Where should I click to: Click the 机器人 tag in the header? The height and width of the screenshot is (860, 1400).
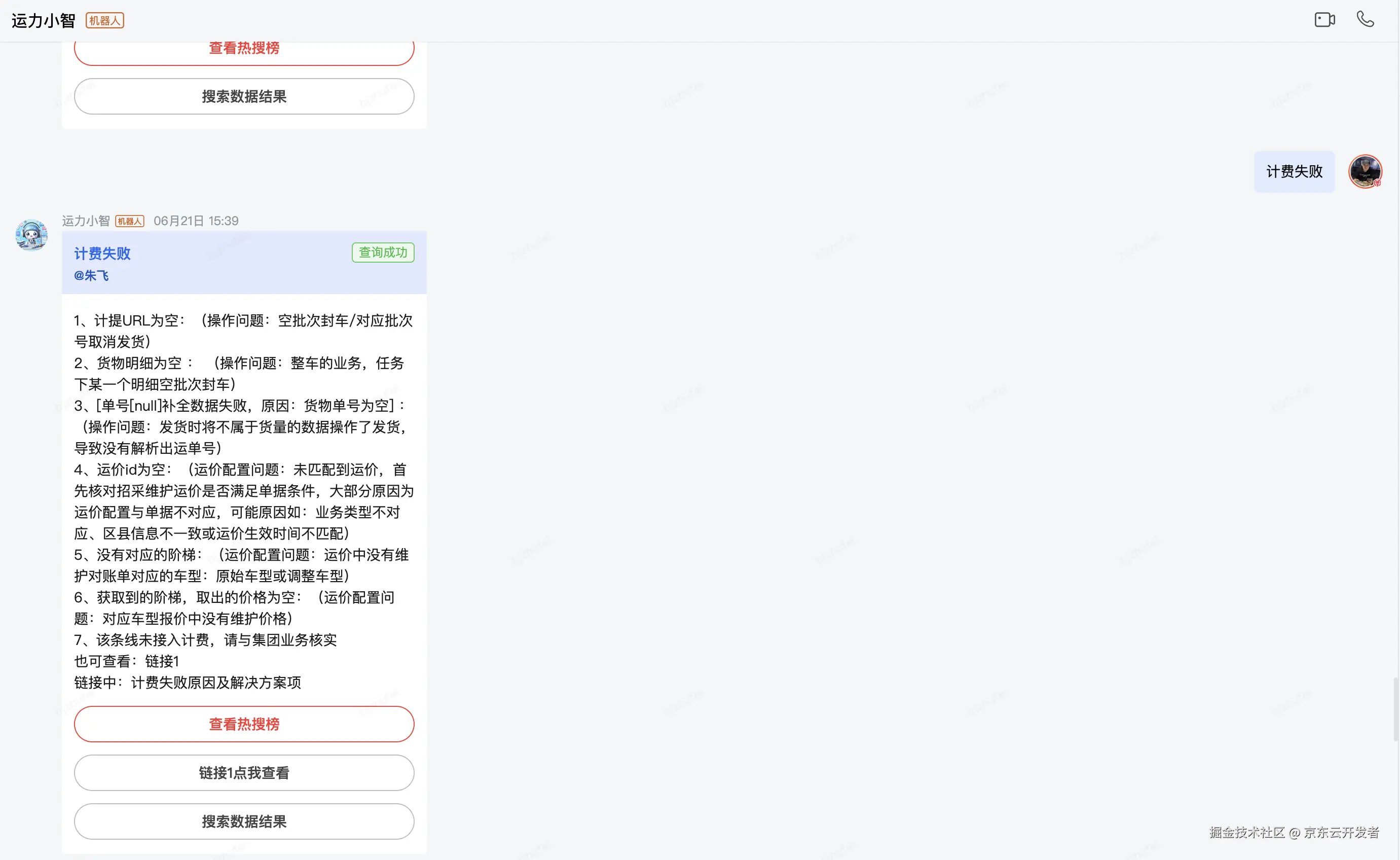click(104, 21)
